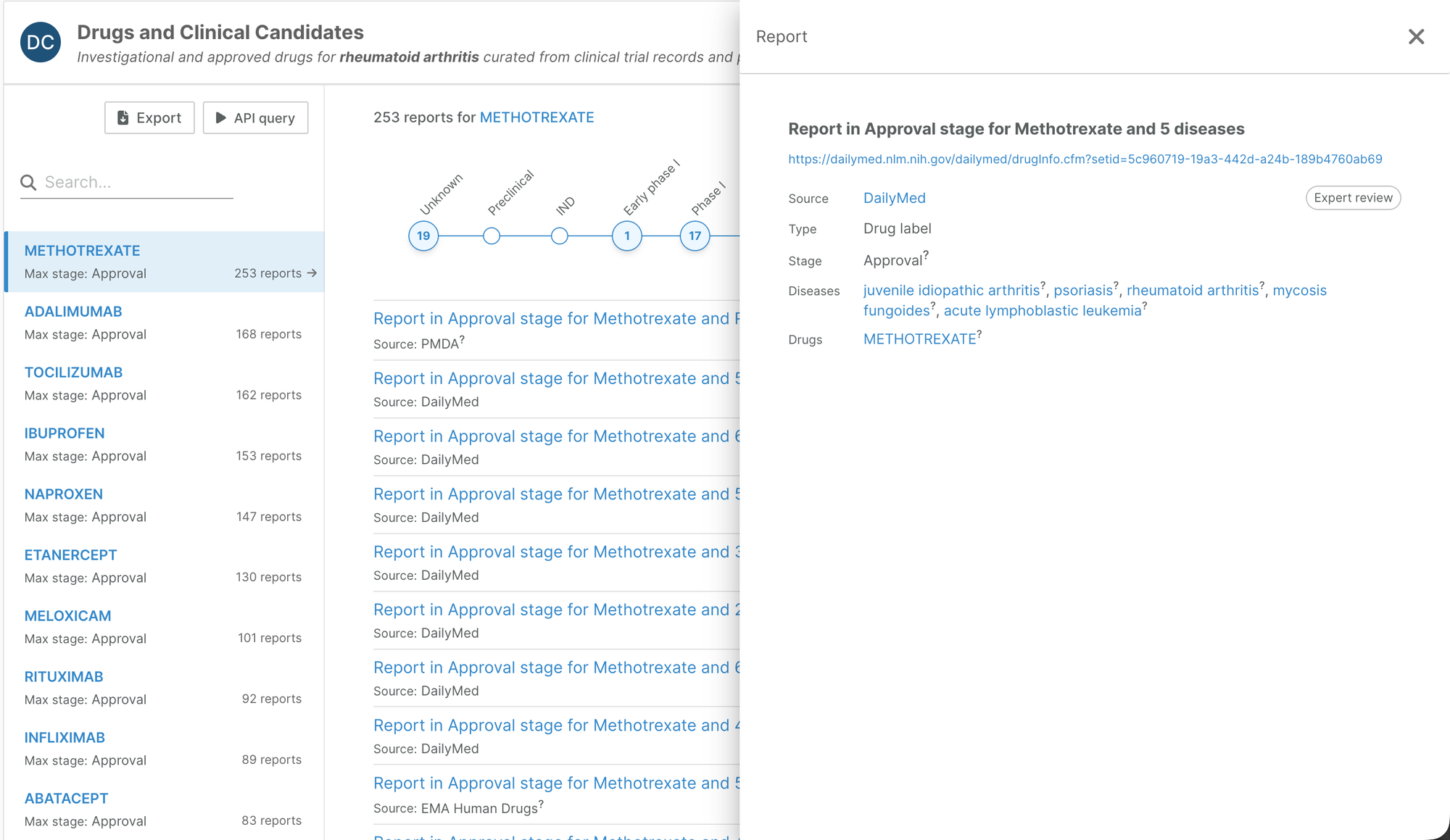Open the juvenile idiopathic arthritis disease link
This screenshot has height=840, width=1450.
951,290
